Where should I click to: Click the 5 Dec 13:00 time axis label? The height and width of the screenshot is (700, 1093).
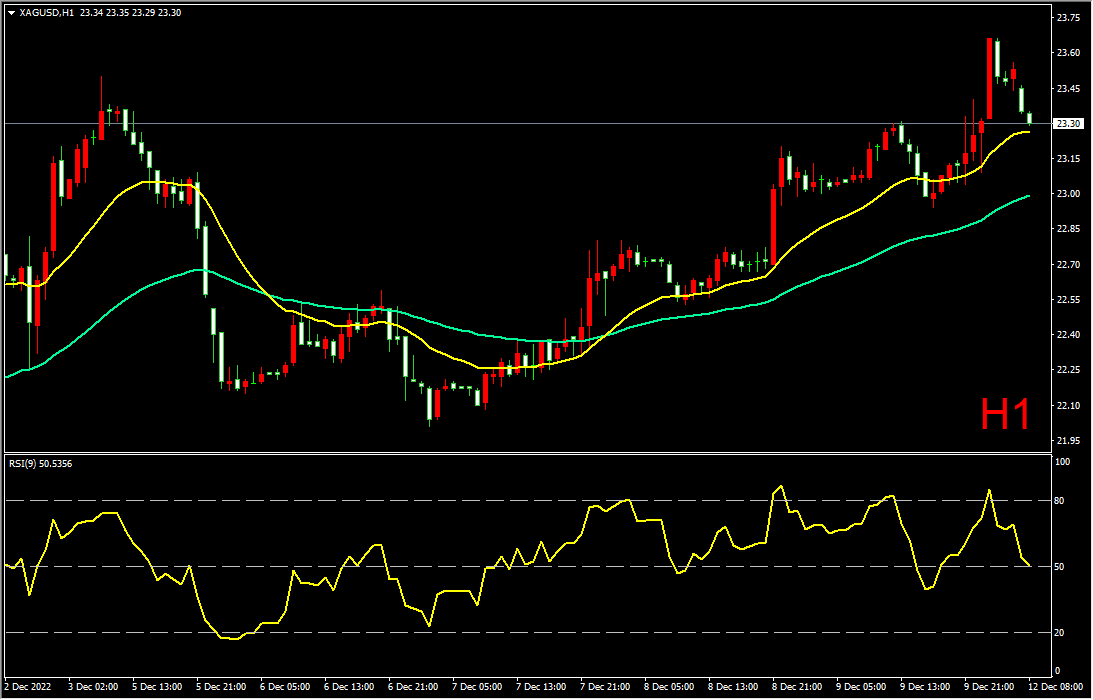pyautogui.click(x=158, y=687)
